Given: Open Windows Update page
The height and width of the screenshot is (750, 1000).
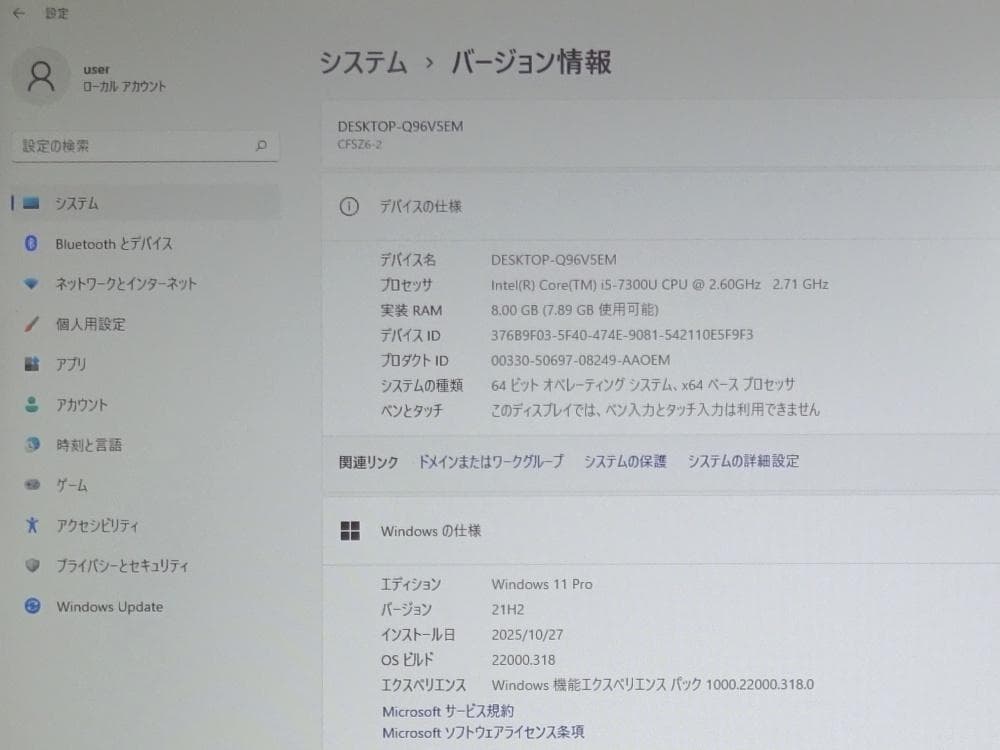Looking at the screenshot, I should point(145,606).
